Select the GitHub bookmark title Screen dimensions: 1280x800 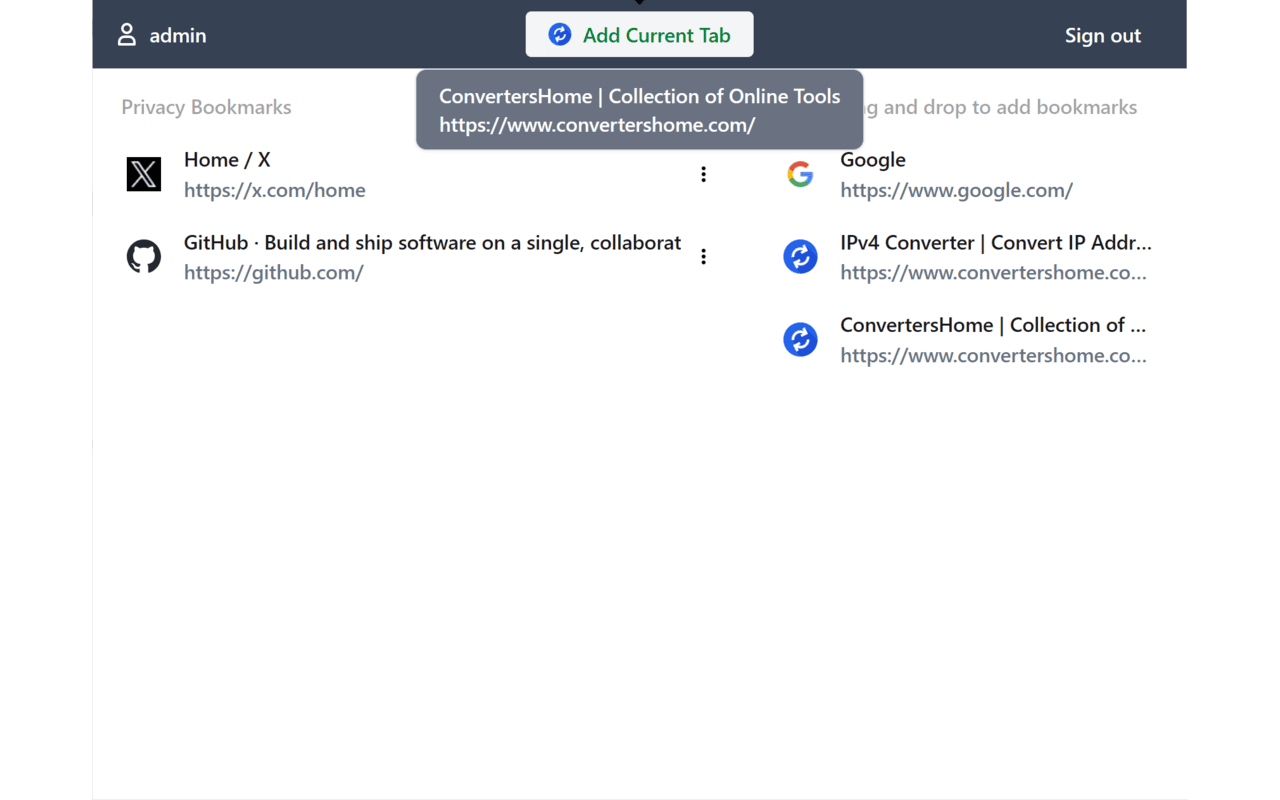[x=432, y=242]
